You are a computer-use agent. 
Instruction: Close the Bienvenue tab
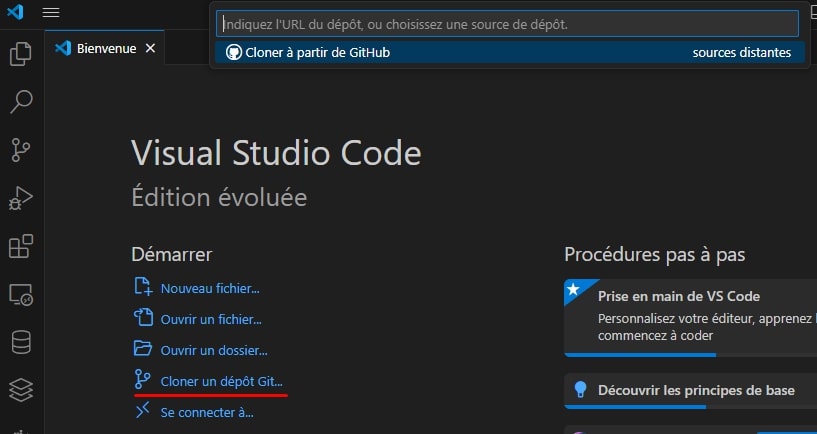pos(150,48)
